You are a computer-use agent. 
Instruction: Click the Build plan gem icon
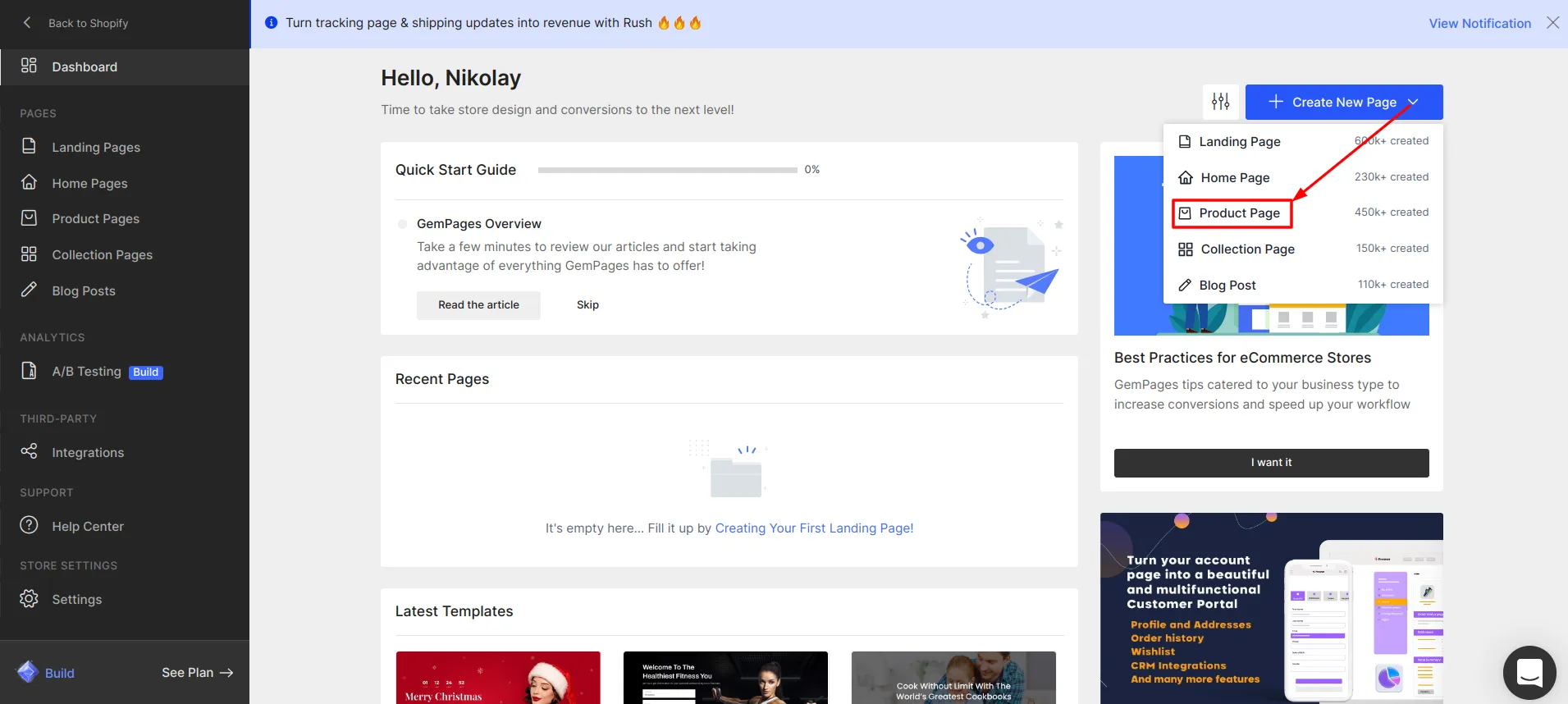(x=27, y=672)
